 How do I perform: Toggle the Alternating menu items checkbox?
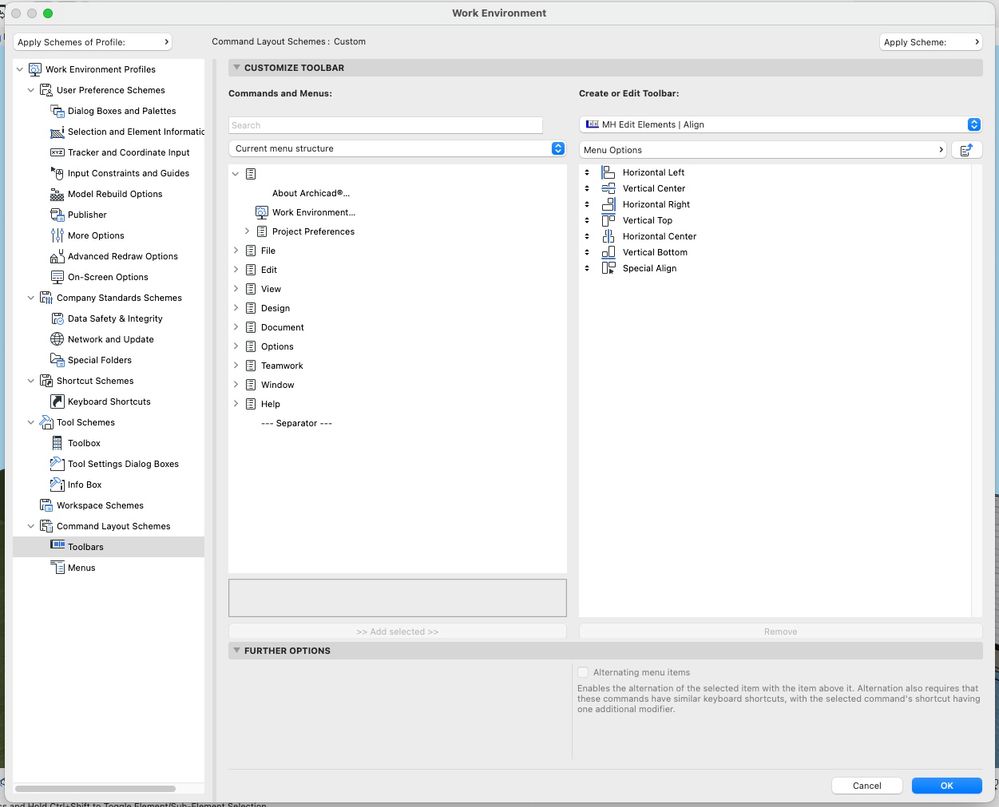(x=583, y=672)
